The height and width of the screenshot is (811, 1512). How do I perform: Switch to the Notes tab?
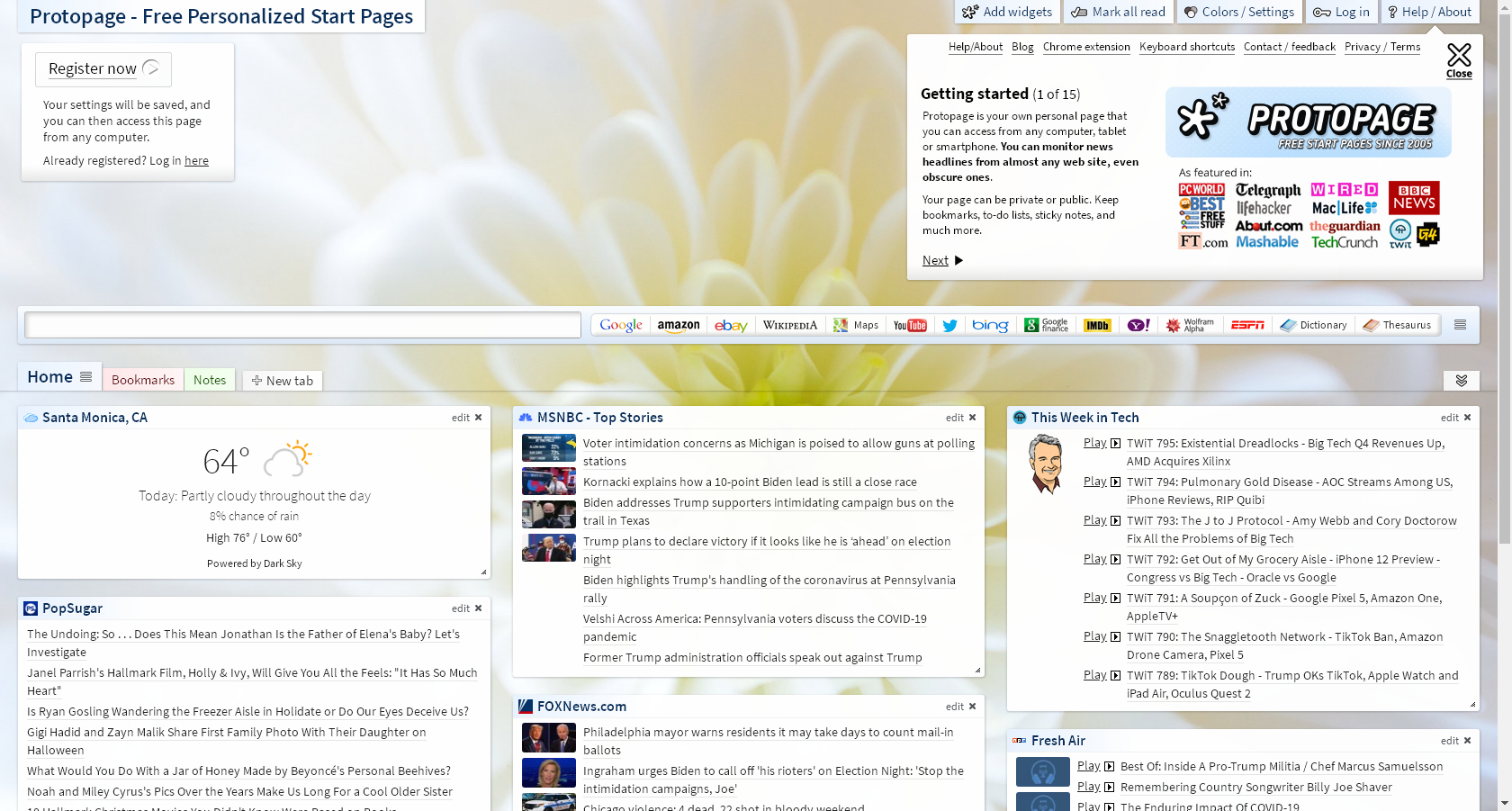coord(210,380)
